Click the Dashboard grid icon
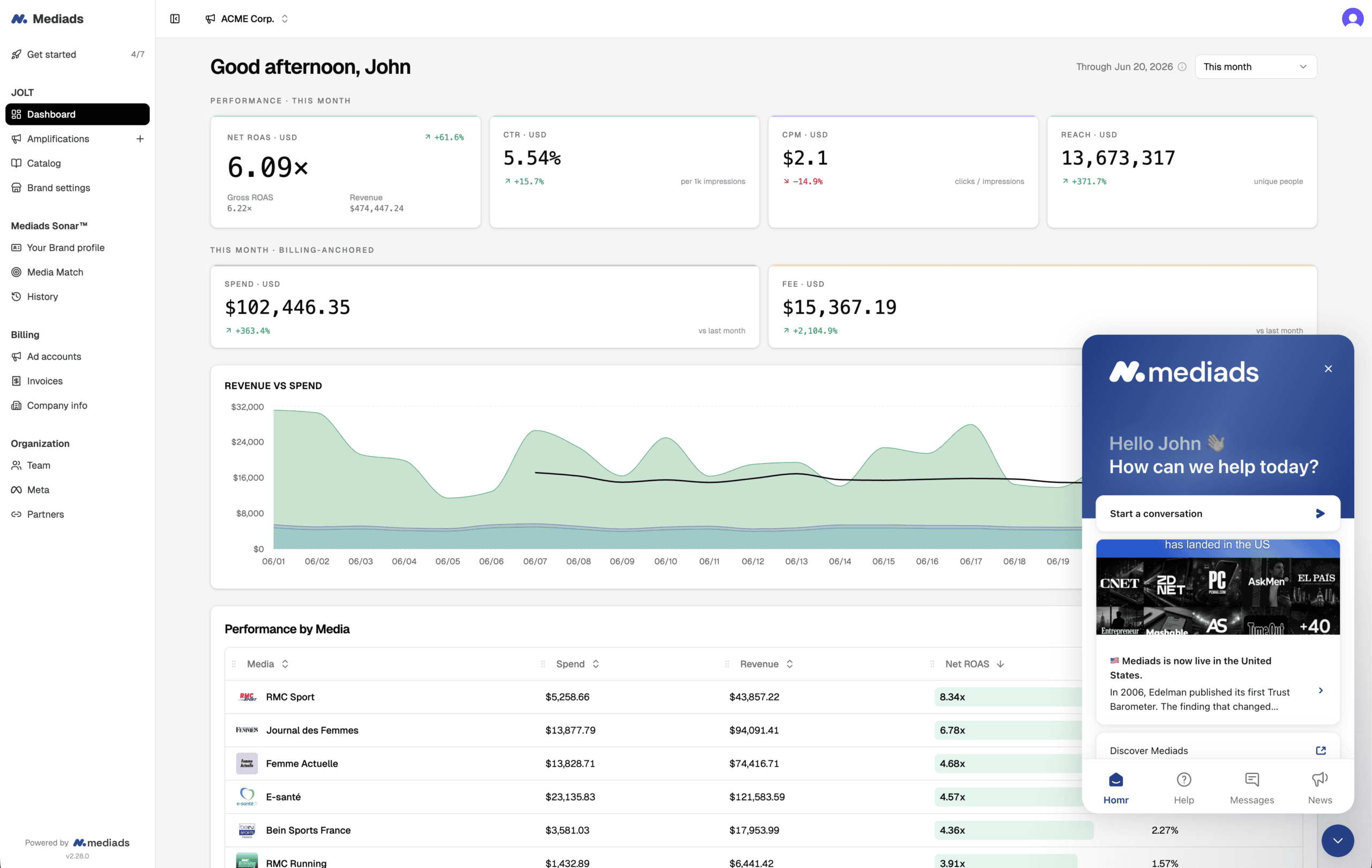Viewport: 1372px width, 868px height. pyautogui.click(x=17, y=114)
